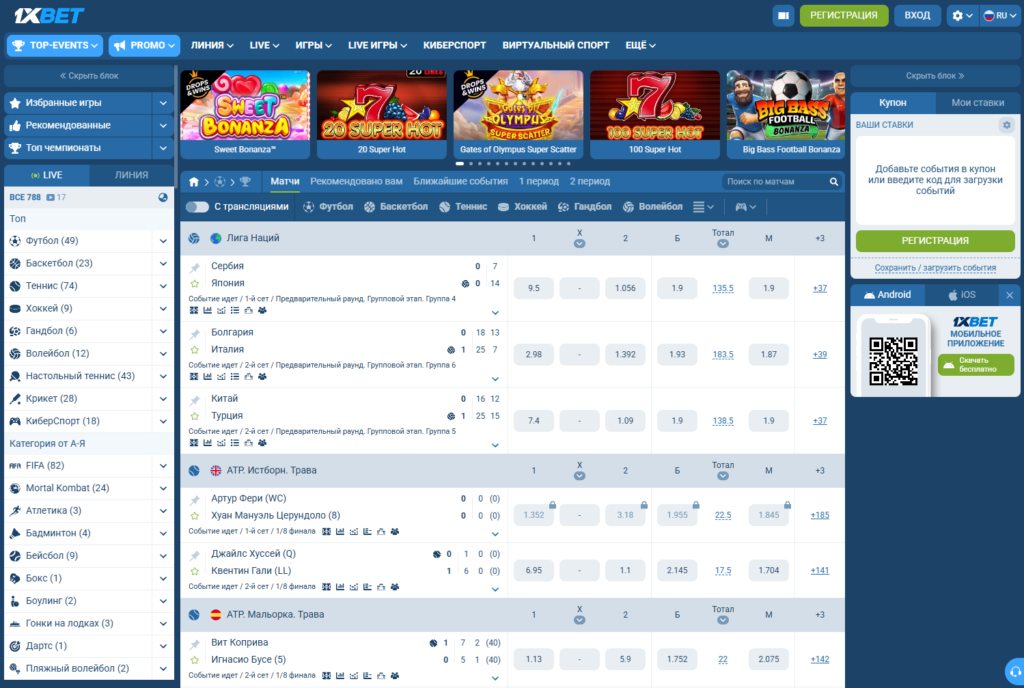Open the RU language flag selector

[999, 16]
